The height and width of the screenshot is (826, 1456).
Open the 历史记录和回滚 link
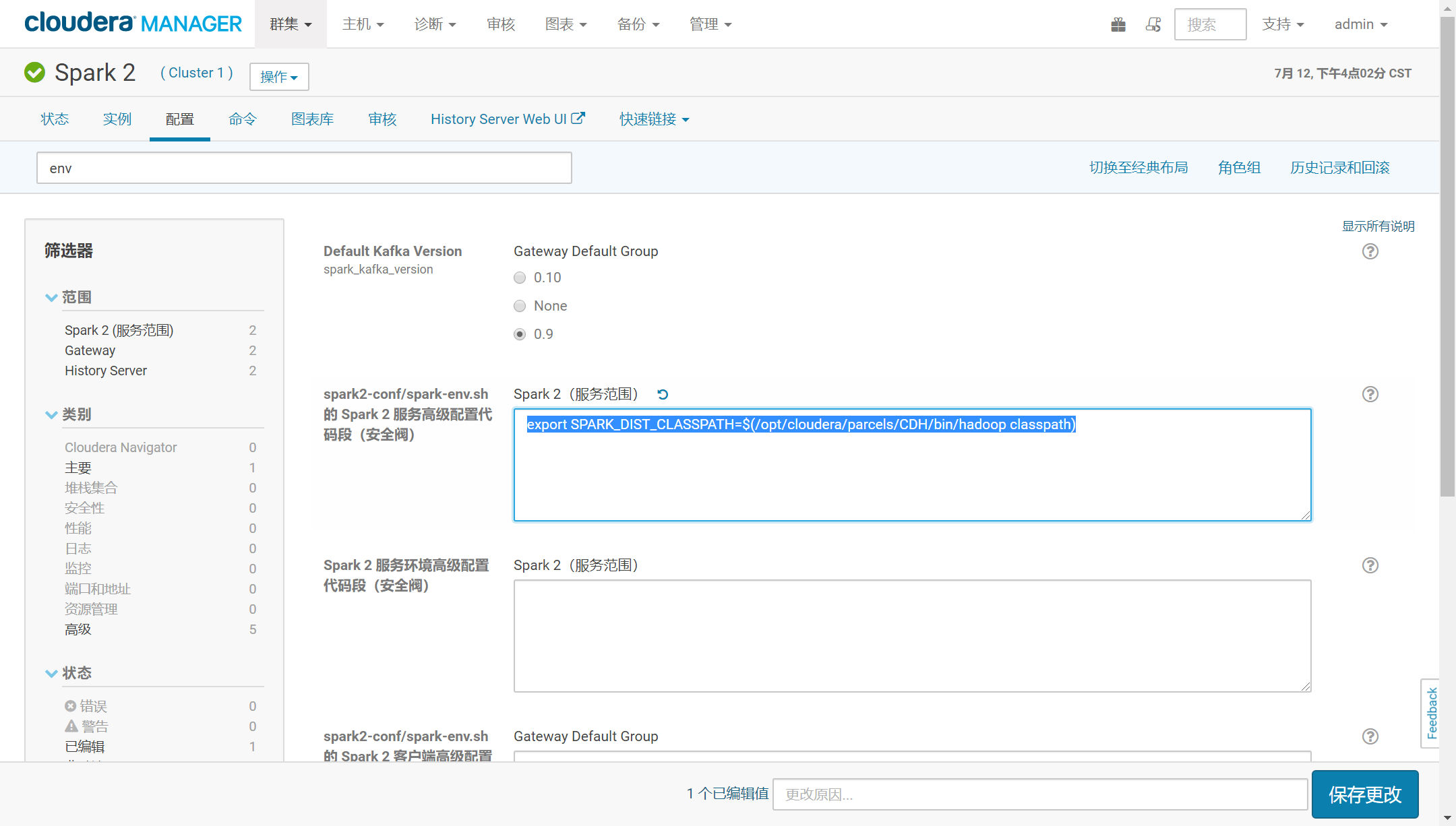1340,167
